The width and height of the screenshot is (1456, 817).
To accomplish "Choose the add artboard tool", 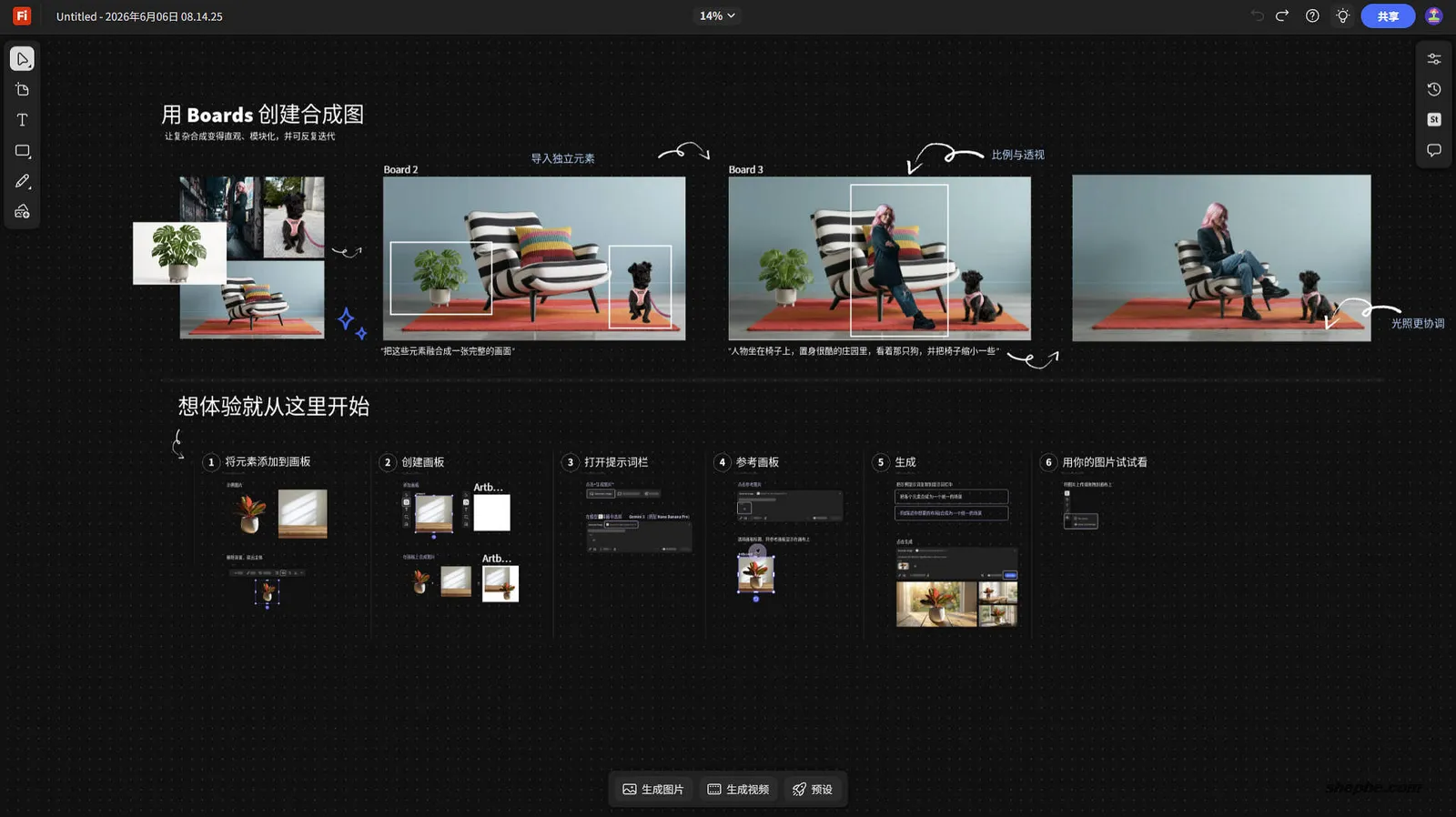I will [x=22, y=89].
